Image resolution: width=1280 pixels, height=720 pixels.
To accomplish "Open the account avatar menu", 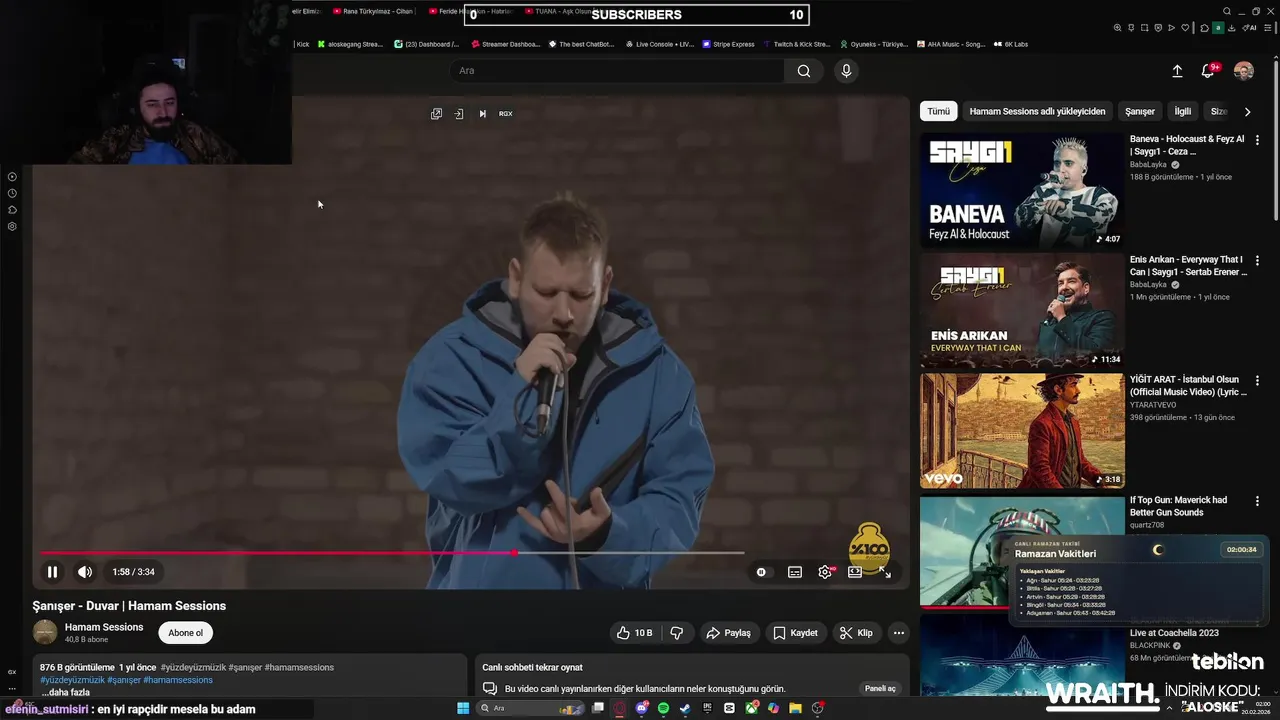I will pos(1244,71).
